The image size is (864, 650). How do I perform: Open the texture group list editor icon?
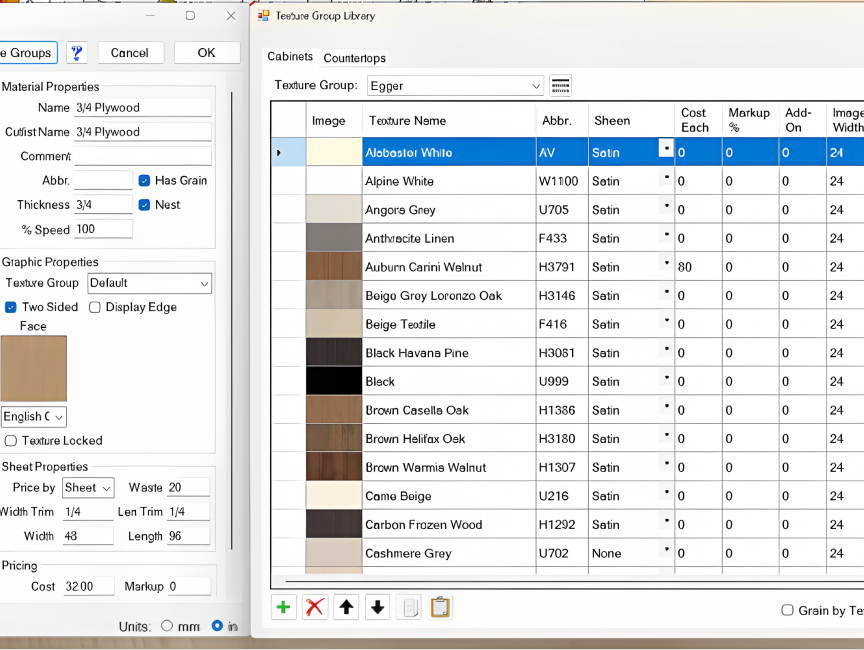tap(560, 86)
